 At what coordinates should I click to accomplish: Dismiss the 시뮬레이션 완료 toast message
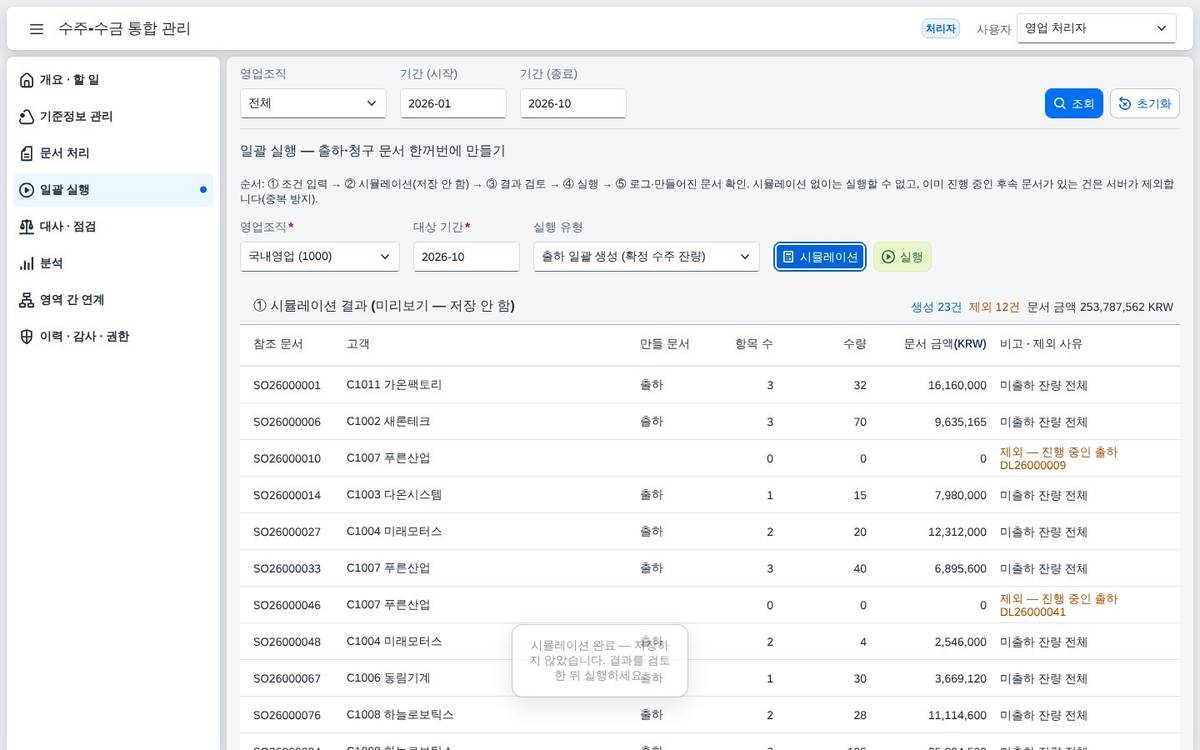coord(600,661)
